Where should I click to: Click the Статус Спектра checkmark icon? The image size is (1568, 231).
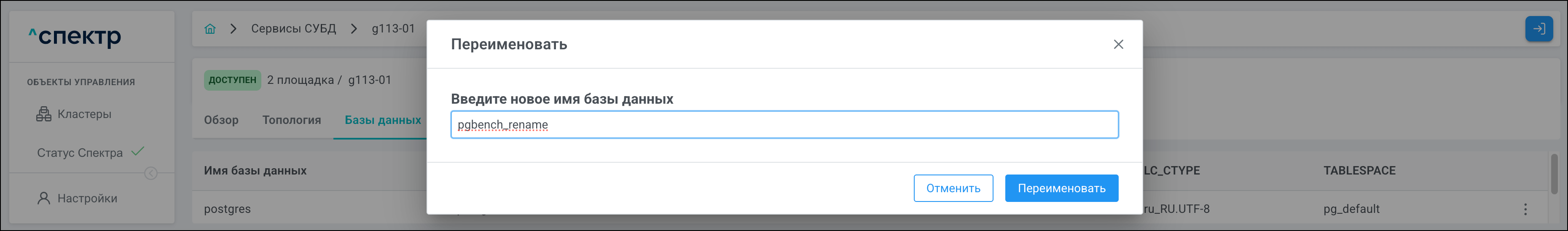coord(138,151)
